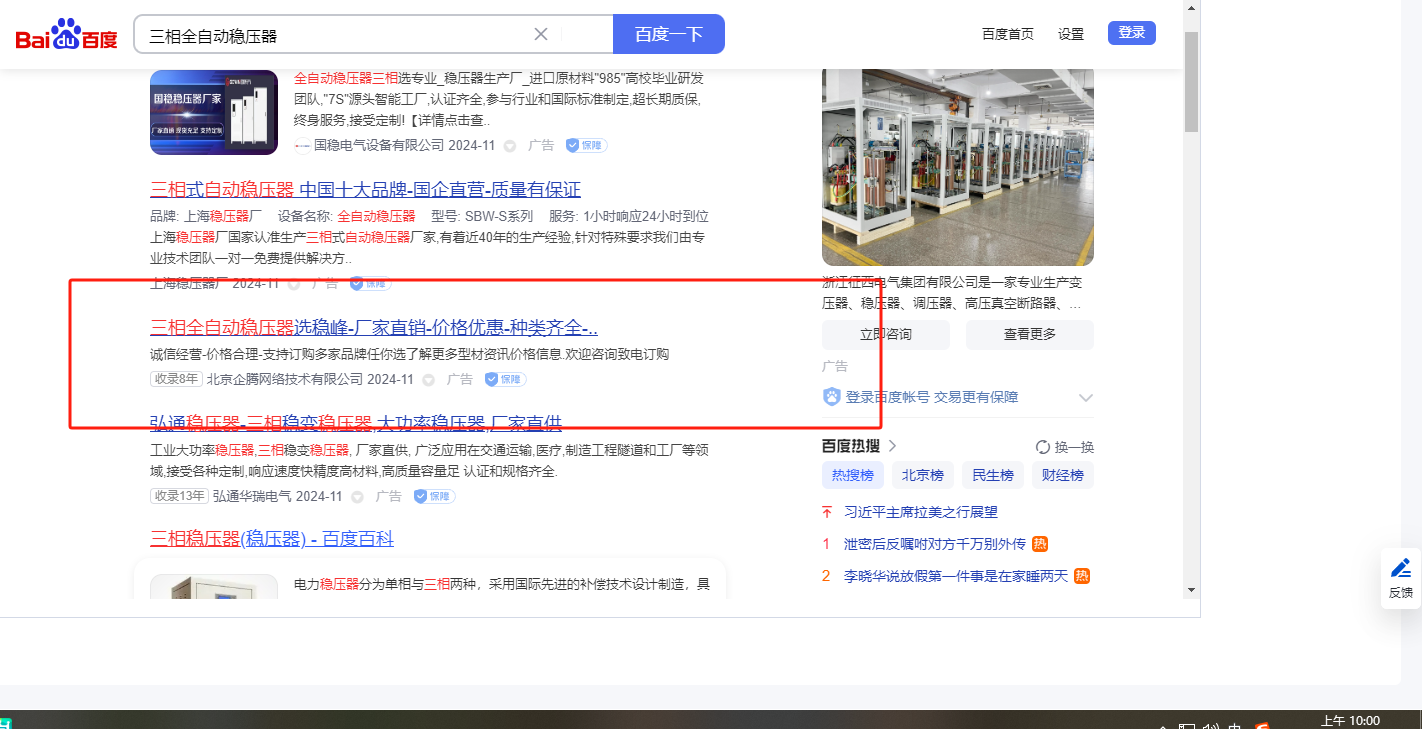The height and width of the screenshot is (729, 1422).
Task: Click the orange Sogou icon in the taskbar tray
Action: [x=1263, y=726]
